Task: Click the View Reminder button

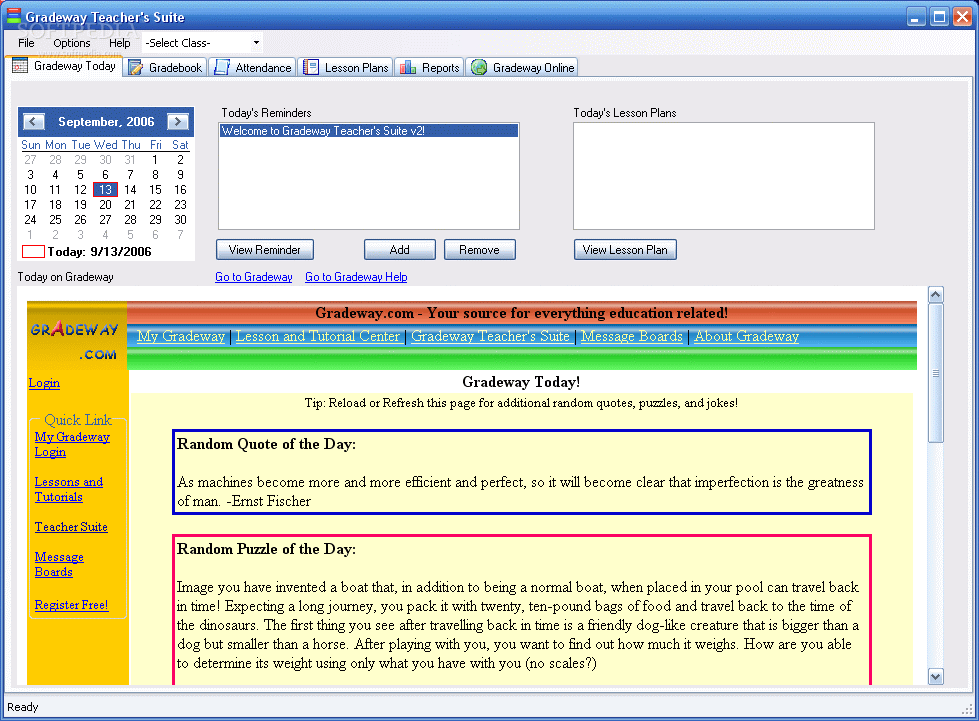Action: coord(265,250)
